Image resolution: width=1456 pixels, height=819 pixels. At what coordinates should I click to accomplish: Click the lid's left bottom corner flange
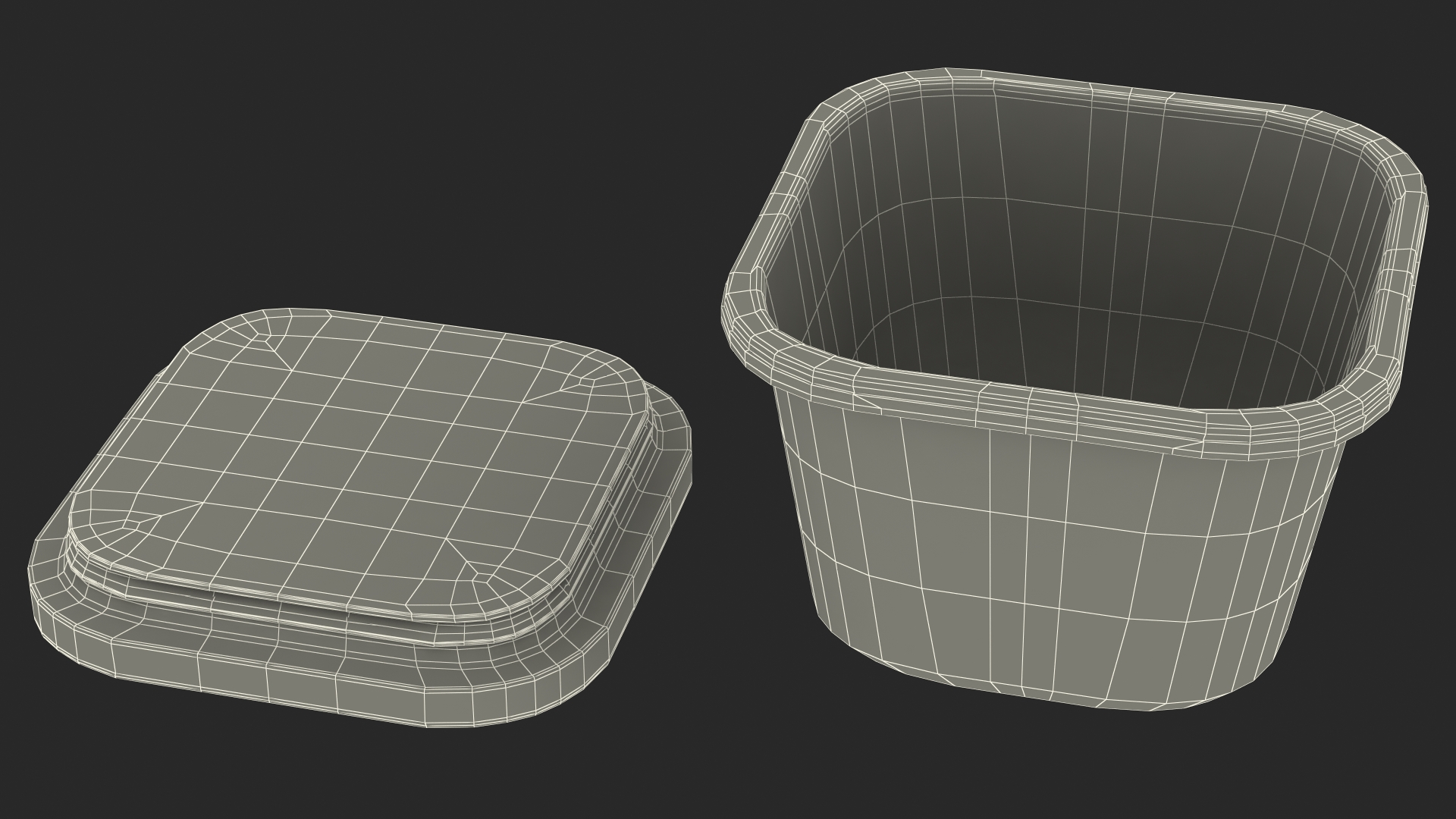coord(57,599)
